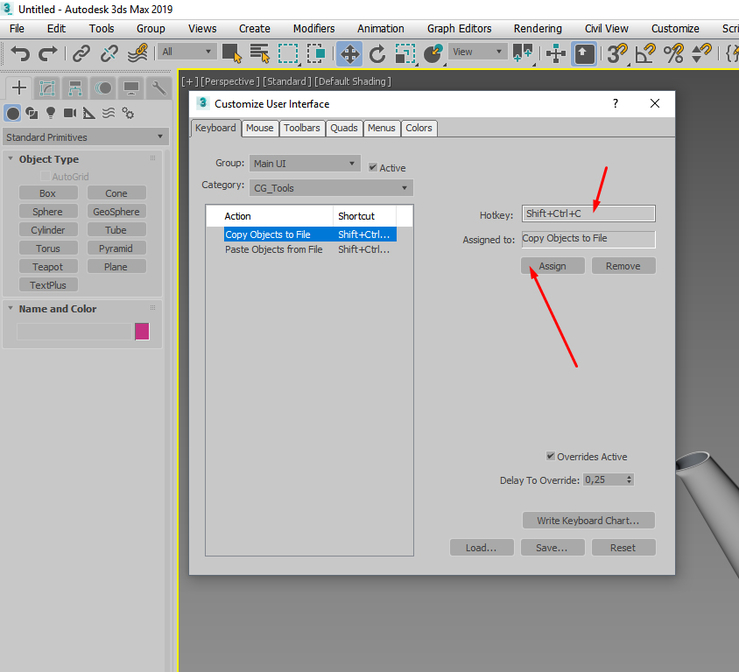Choose the Select Object tool
The width and height of the screenshot is (739, 672).
tap(231, 53)
